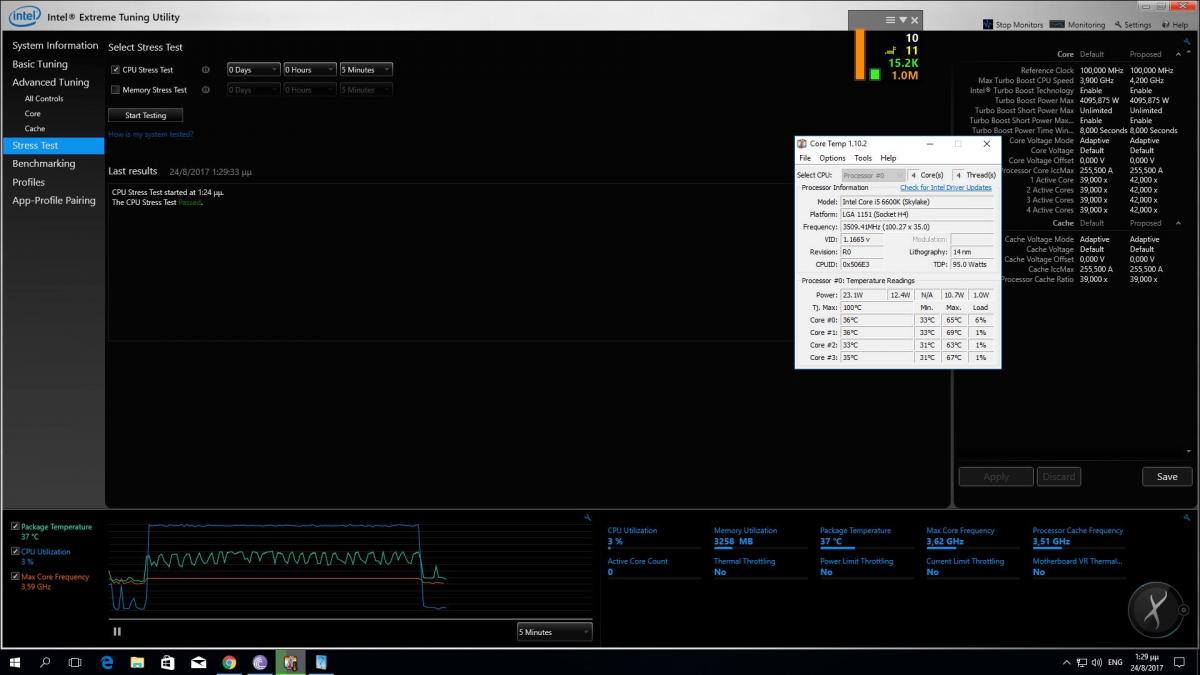Open CPU test 0 Hours dropdown
1200x675 pixels.
click(309, 70)
